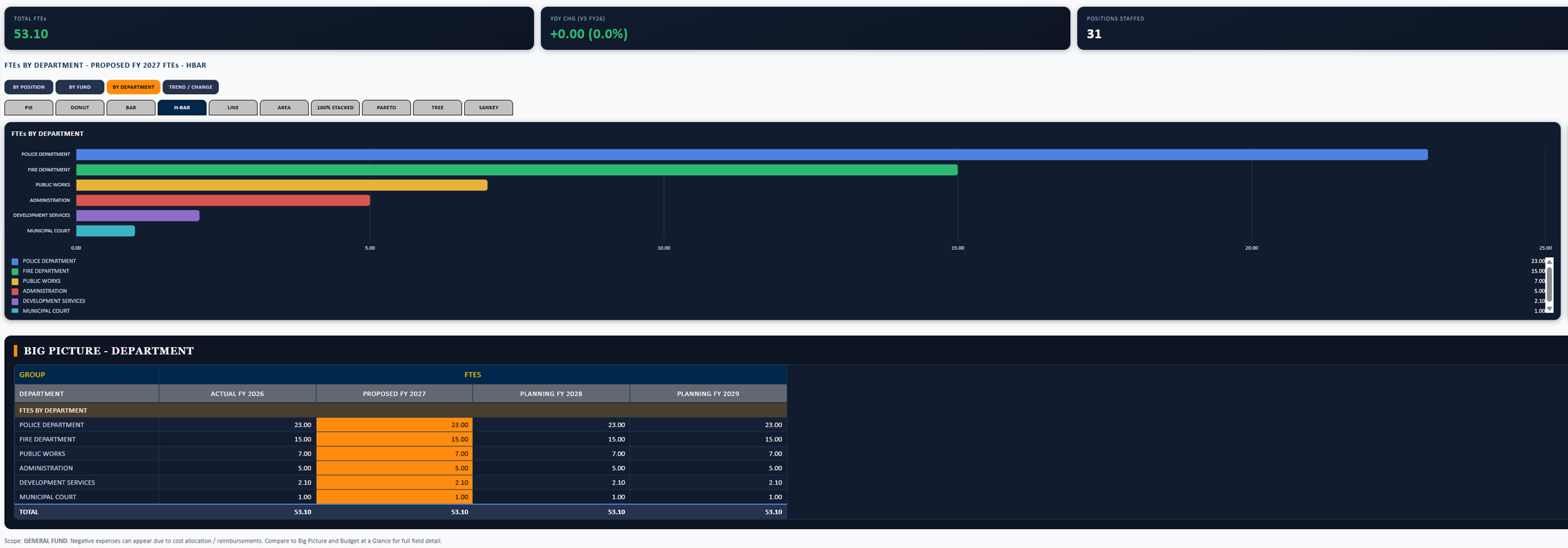Click the Planning FY 2028 column header
Viewport: 1568px width, 548px height.
pyautogui.click(x=551, y=394)
